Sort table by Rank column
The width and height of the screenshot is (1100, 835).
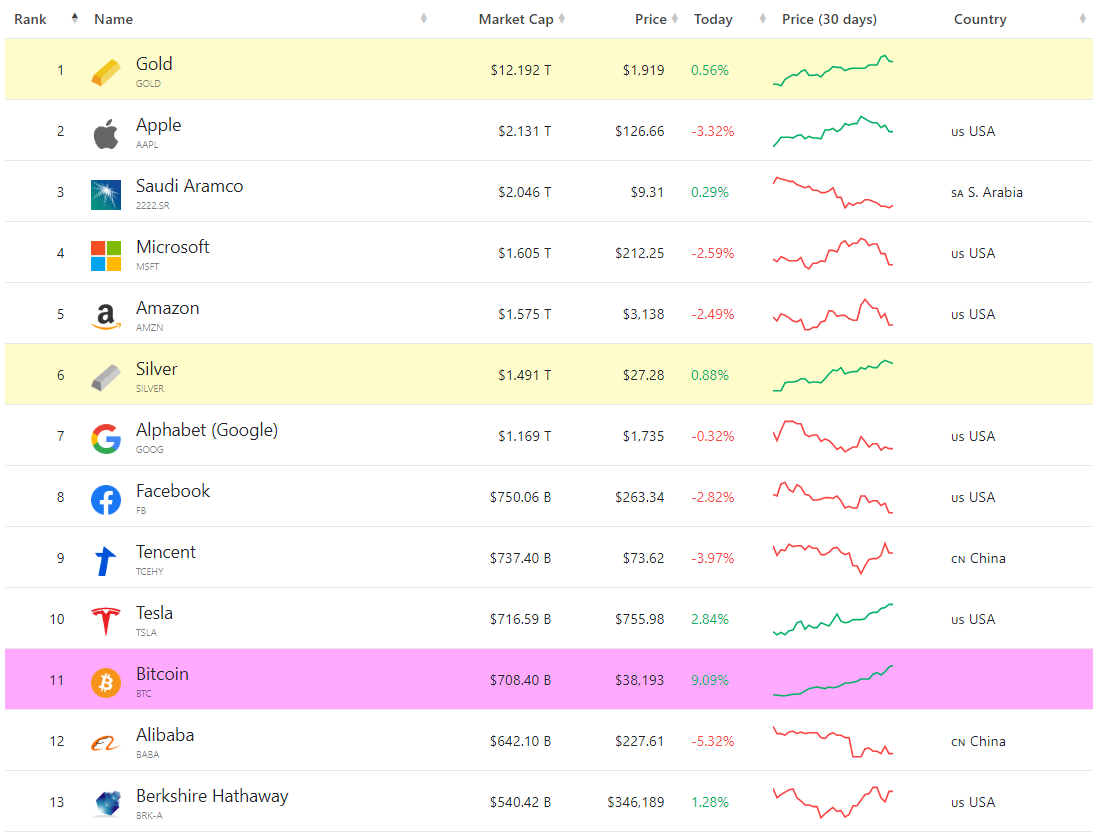[31, 19]
